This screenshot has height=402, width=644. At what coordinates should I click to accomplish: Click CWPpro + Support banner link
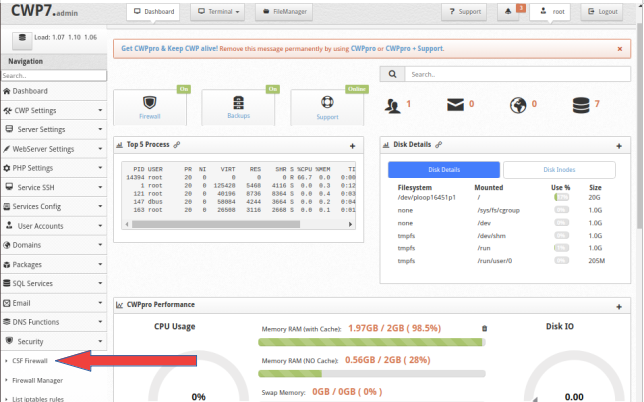point(414,48)
